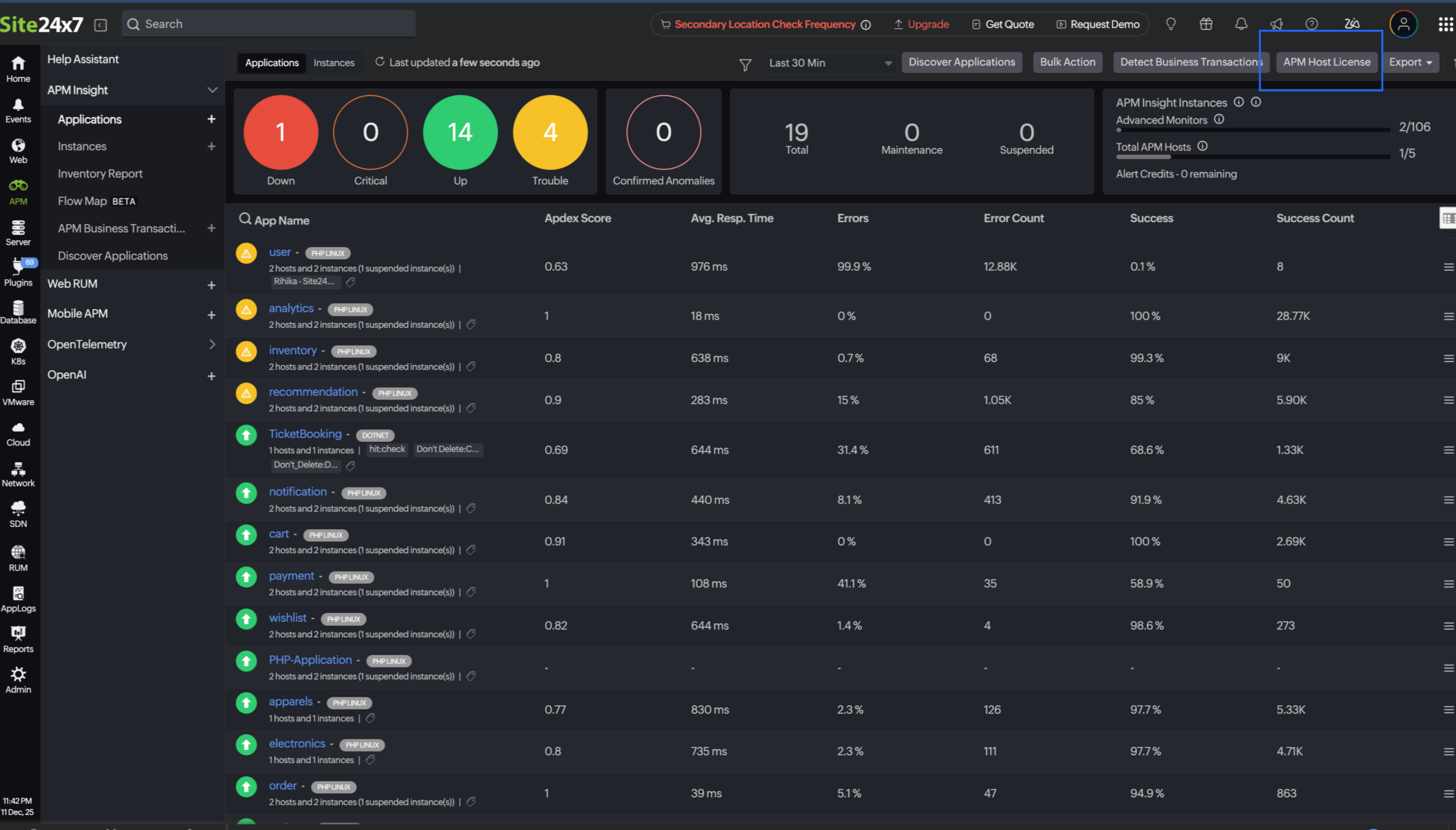Screen dimensions: 1456x830
Task: Click the refresh icon near Last updated
Action: [379, 62]
